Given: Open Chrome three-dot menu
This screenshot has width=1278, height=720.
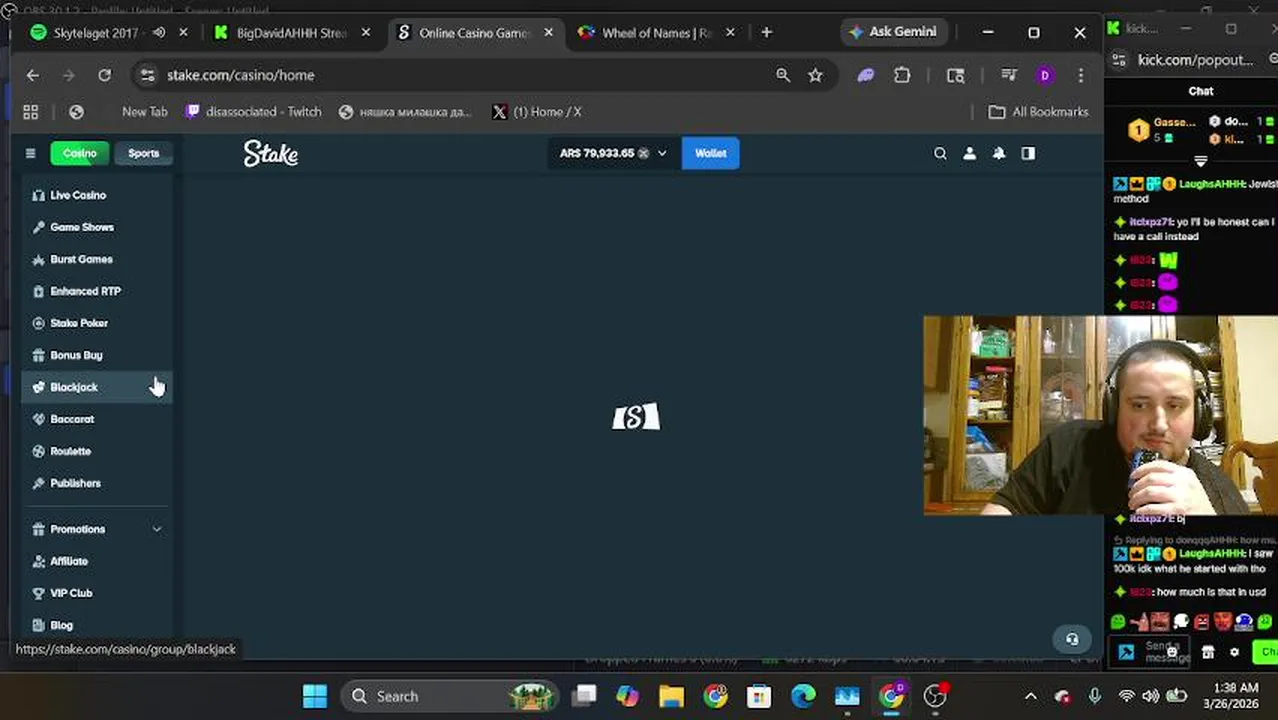Looking at the screenshot, I should pos(1080,75).
